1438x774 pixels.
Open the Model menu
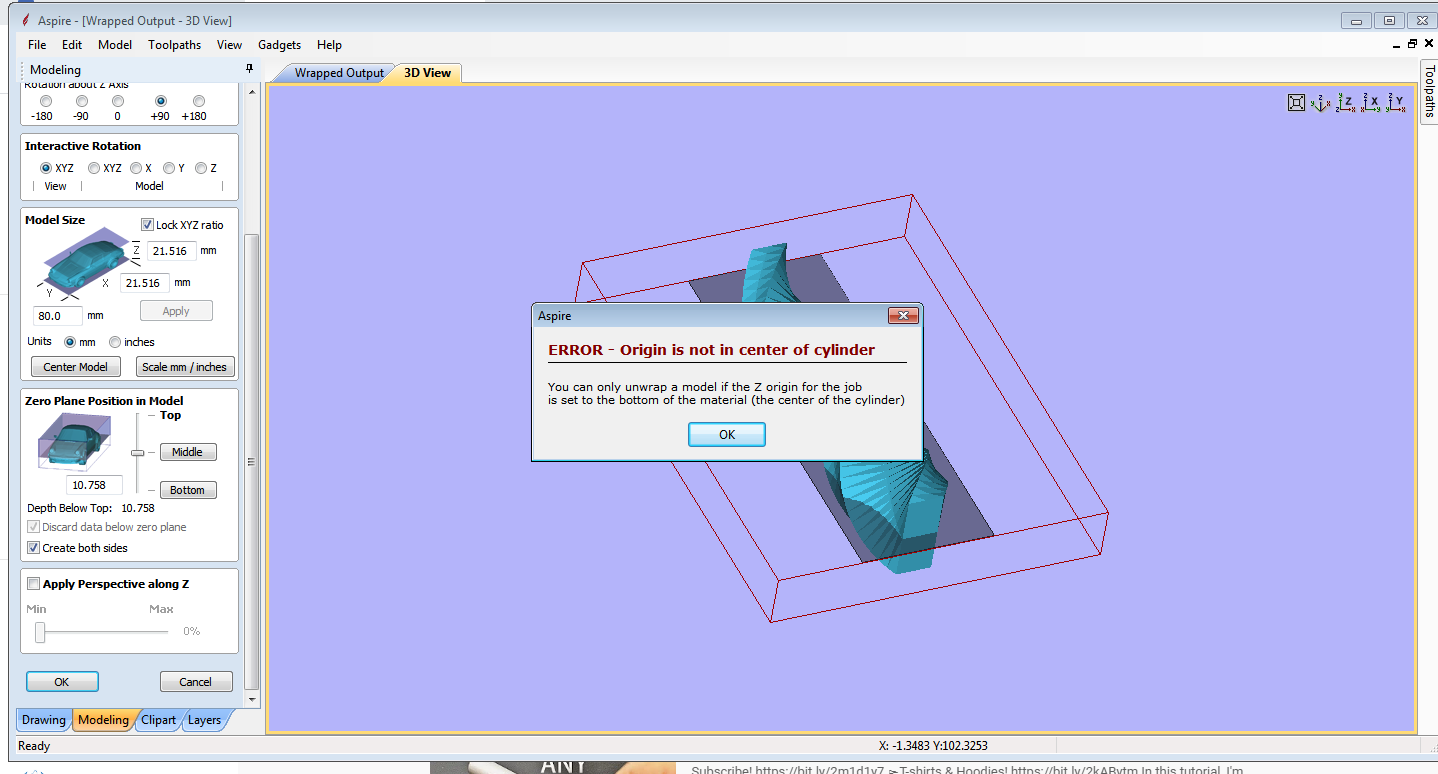click(115, 45)
